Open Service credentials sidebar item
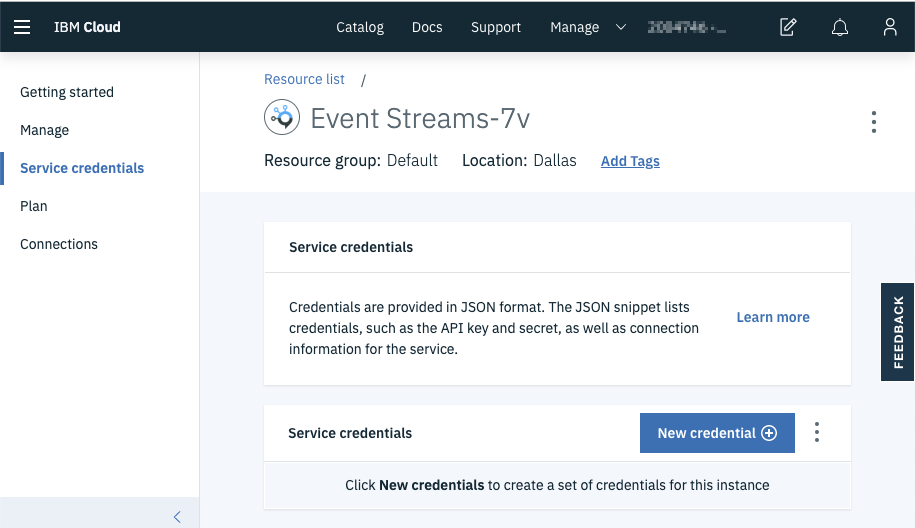Image resolution: width=915 pixels, height=528 pixels. 82,168
